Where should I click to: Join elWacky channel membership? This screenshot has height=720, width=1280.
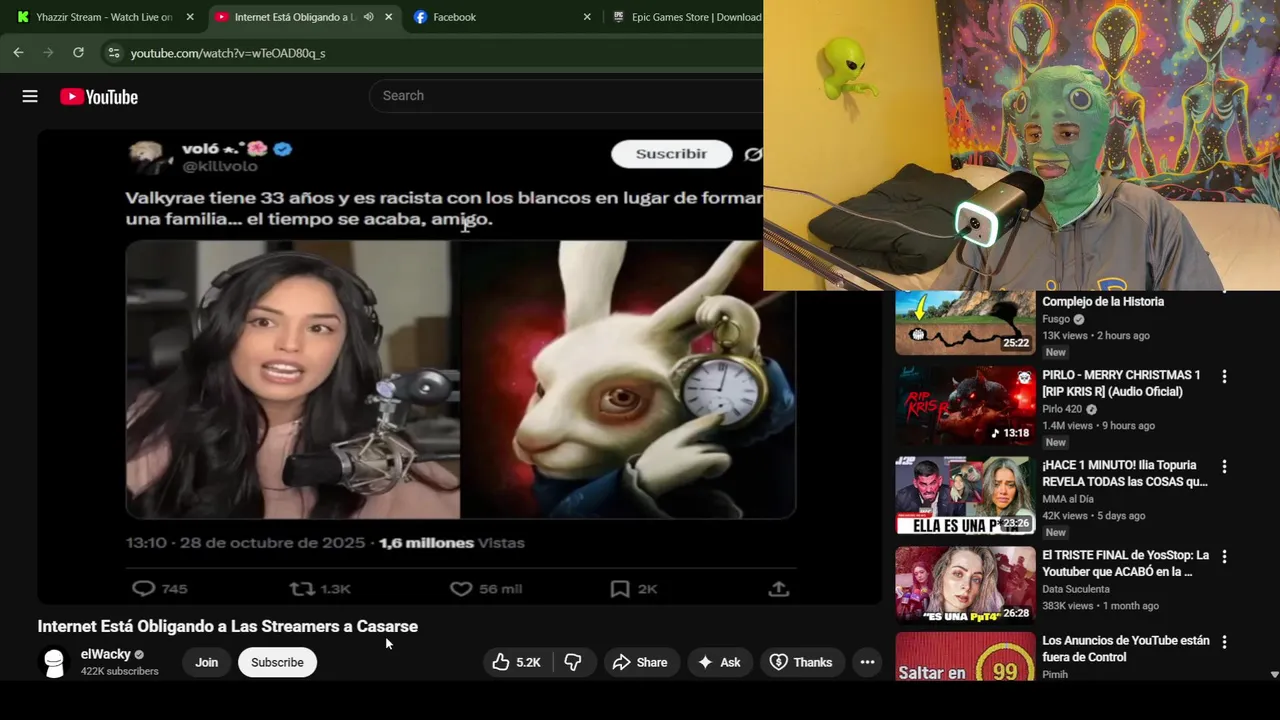pos(207,662)
